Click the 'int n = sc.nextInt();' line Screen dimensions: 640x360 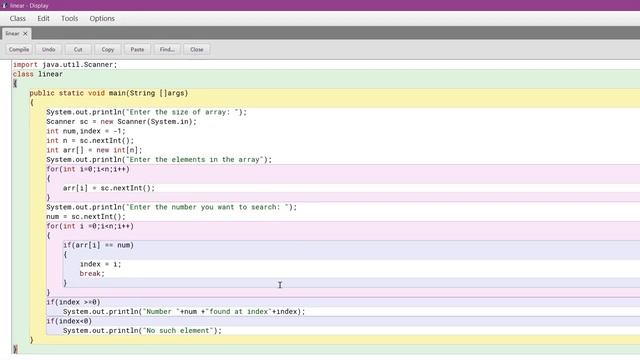point(90,140)
